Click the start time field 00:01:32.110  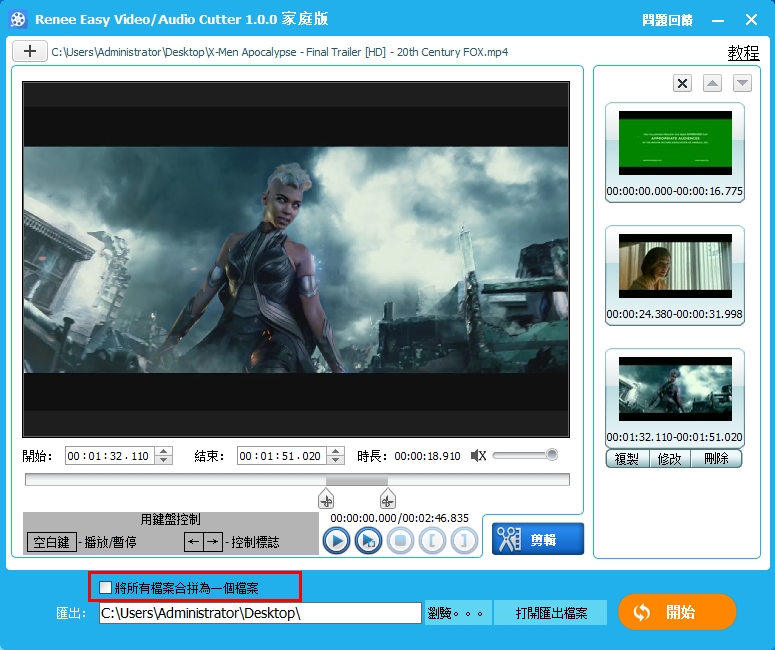click(x=109, y=456)
